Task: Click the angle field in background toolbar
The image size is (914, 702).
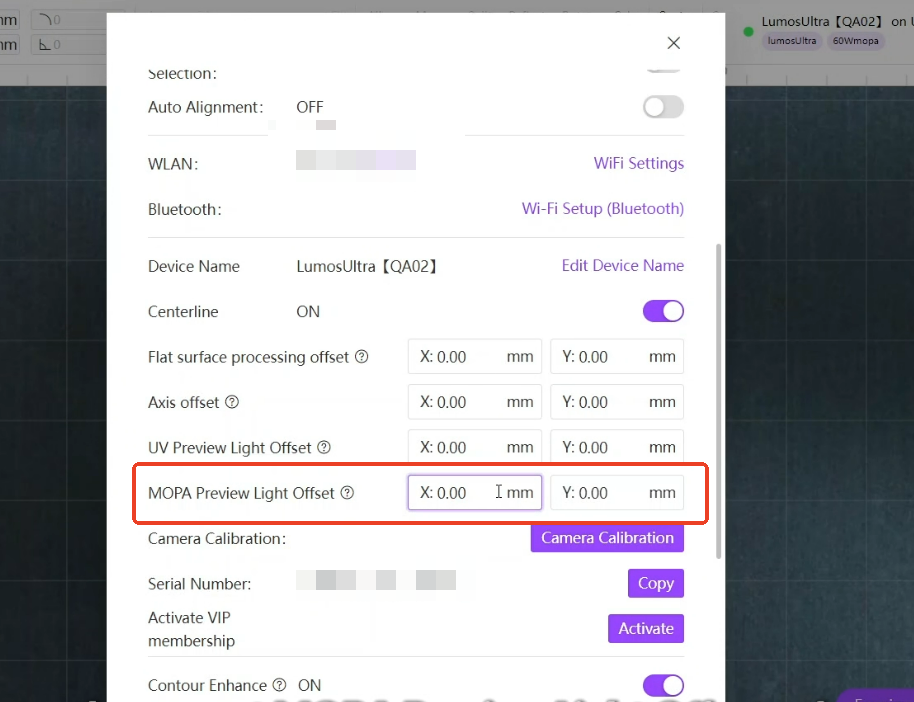Action: (68, 44)
